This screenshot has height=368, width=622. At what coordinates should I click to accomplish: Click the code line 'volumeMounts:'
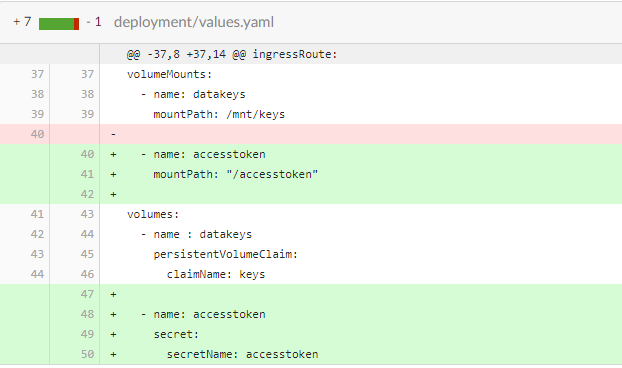click(169, 74)
